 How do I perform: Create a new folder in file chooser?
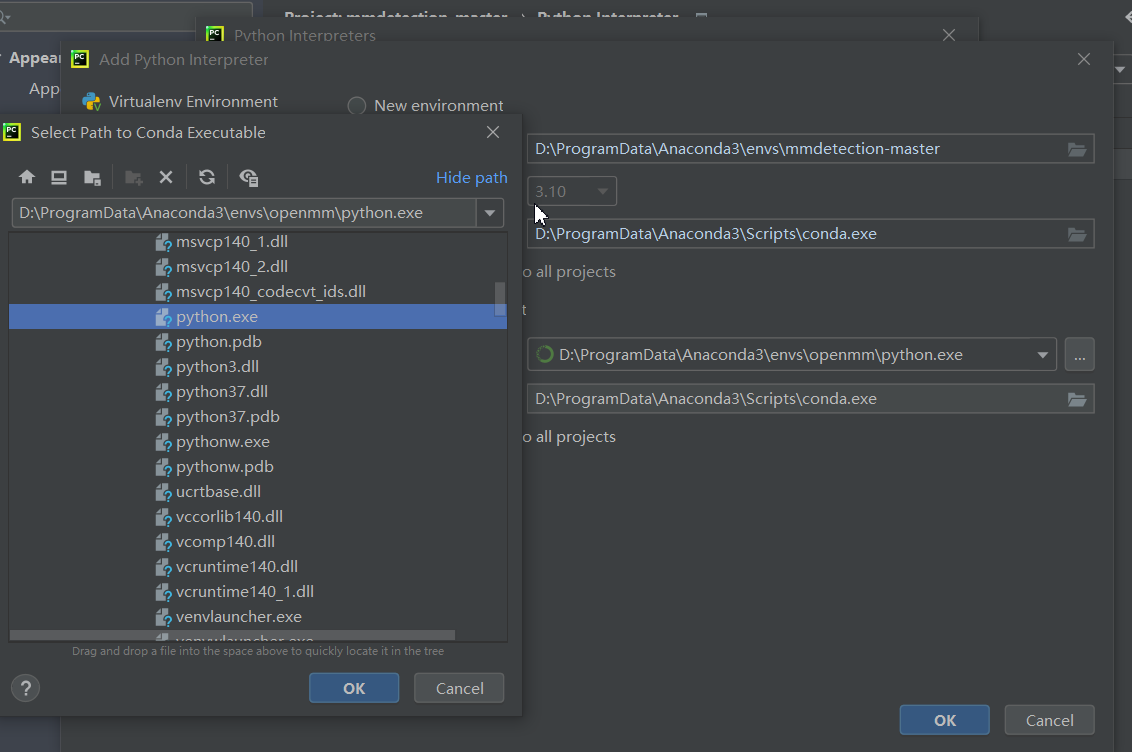pos(134,178)
